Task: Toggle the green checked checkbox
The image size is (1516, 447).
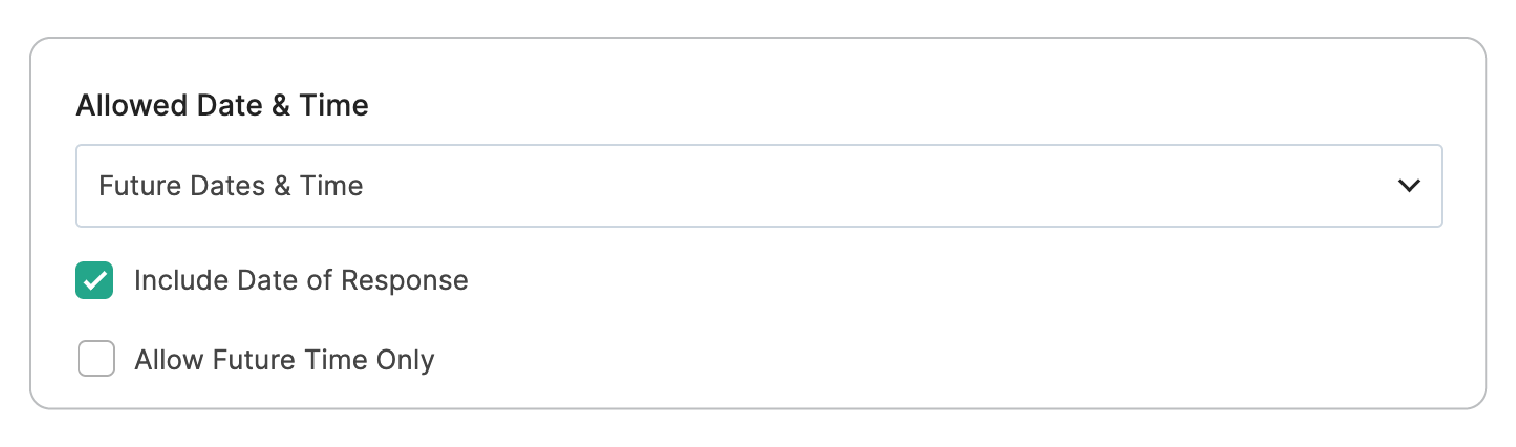Action: 94,281
